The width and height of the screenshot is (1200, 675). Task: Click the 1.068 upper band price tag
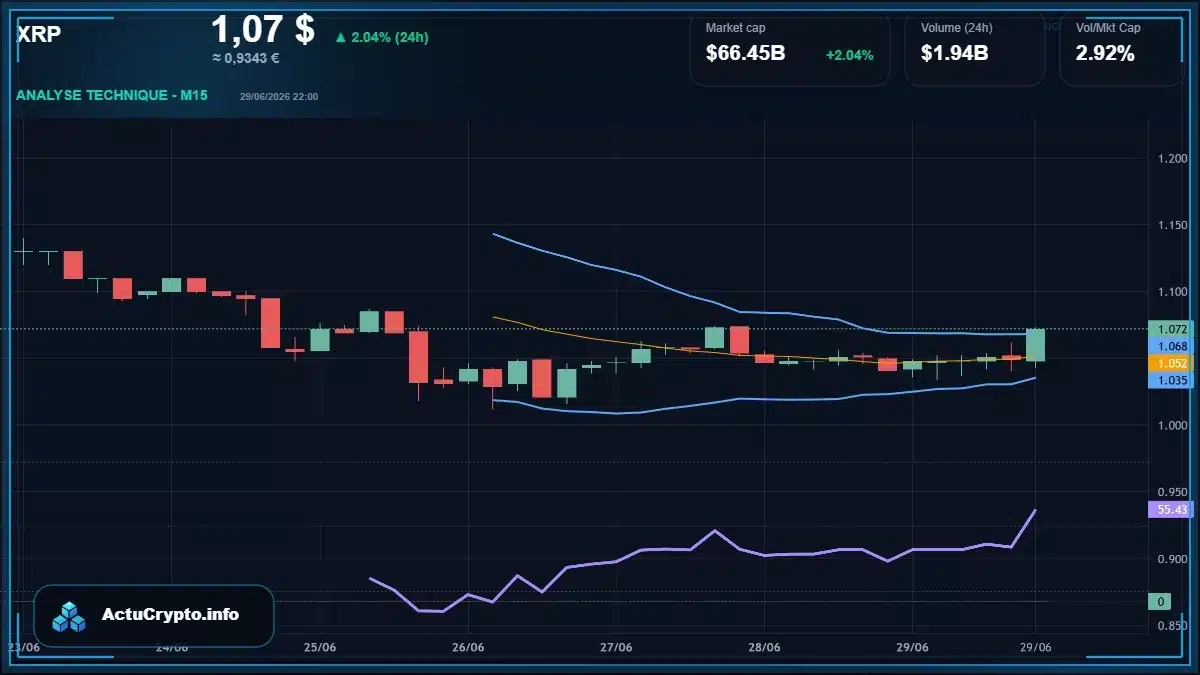click(x=1171, y=346)
